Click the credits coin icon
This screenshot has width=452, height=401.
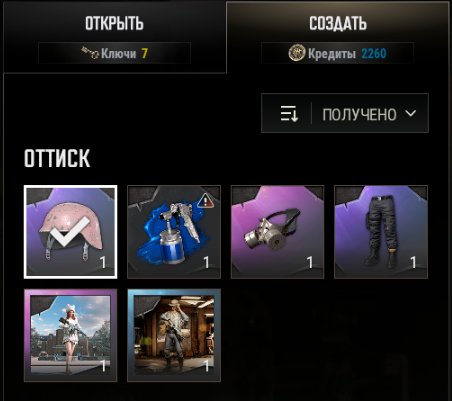(x=296, y=53)
